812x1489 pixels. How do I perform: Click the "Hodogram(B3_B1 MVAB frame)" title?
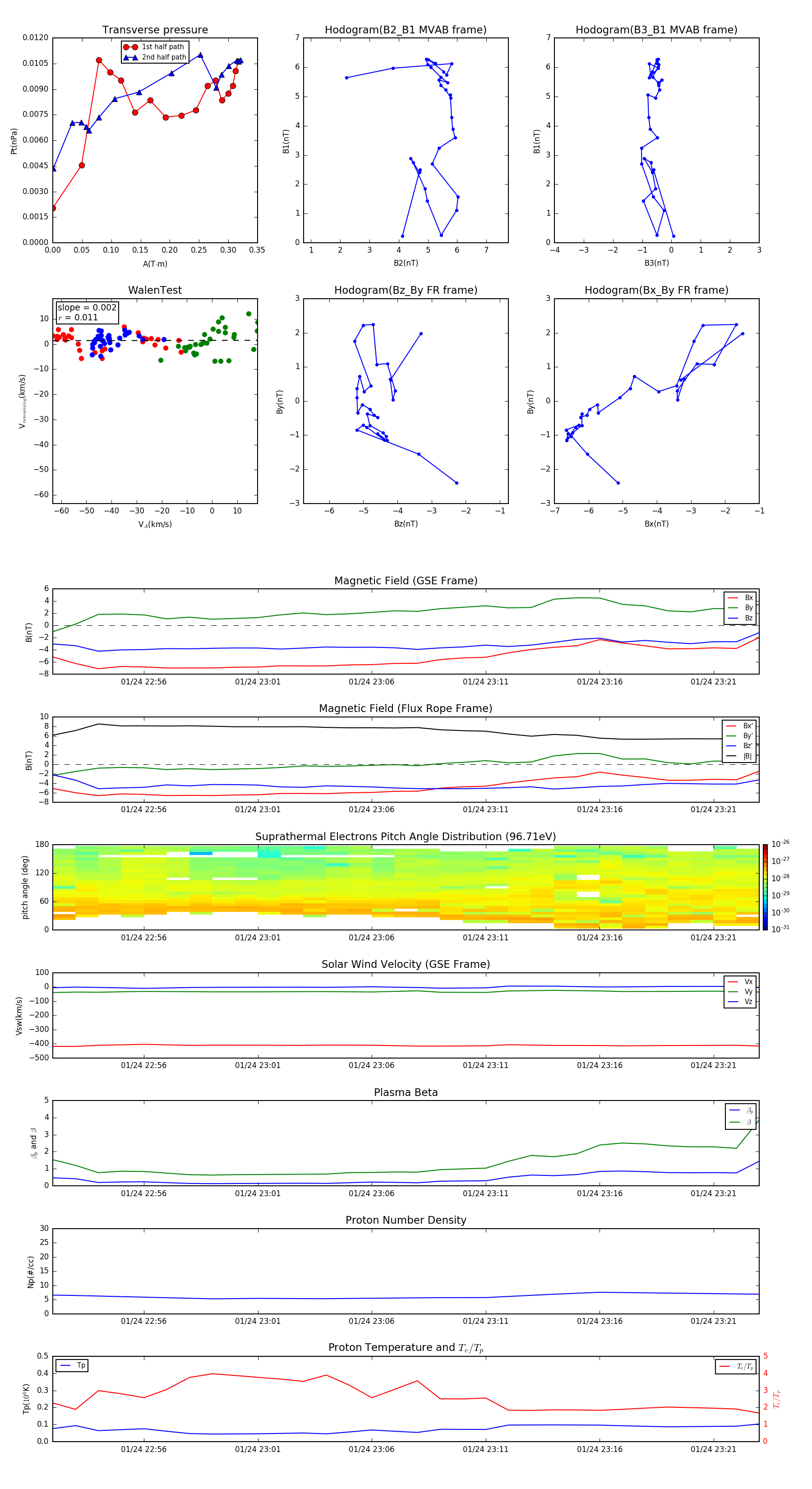click(656, 30)
